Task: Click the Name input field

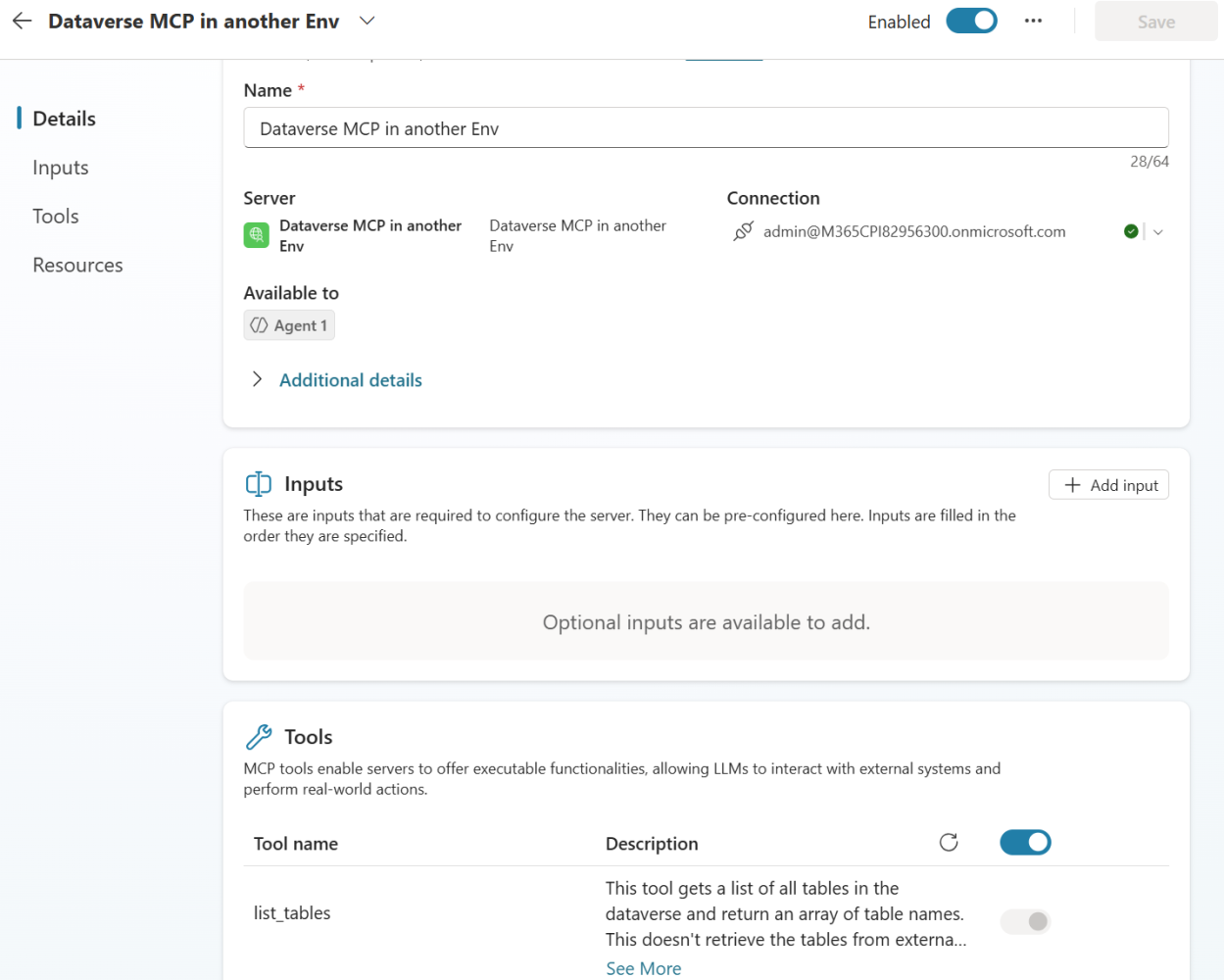Action: pos(706,128)
